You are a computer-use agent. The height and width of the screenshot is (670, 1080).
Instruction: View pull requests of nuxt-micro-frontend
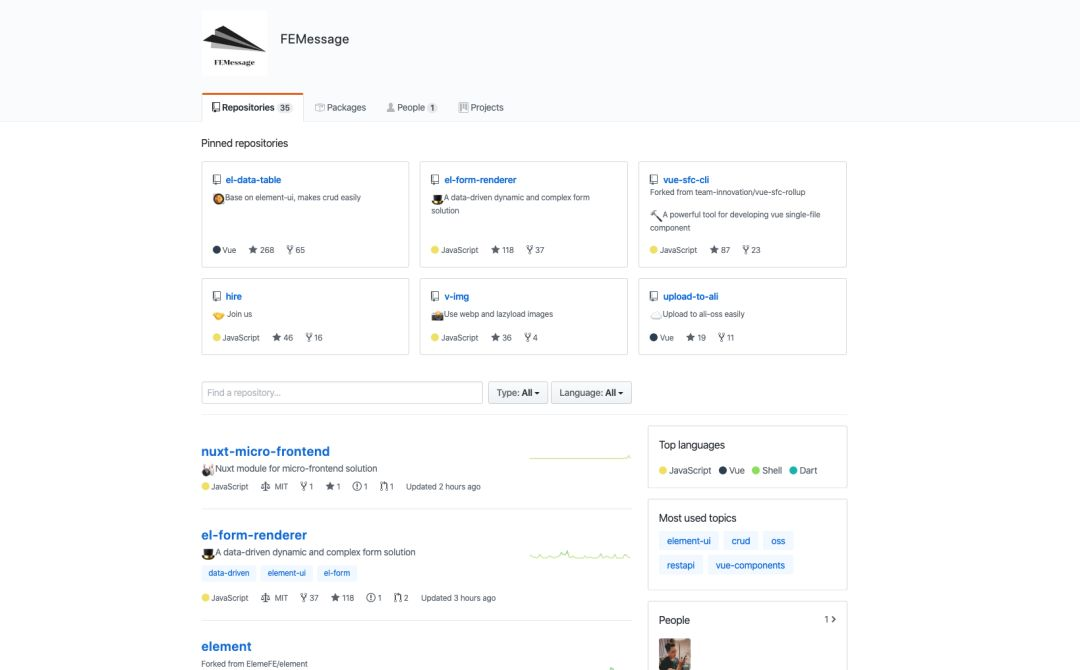[x=387, y=486]
